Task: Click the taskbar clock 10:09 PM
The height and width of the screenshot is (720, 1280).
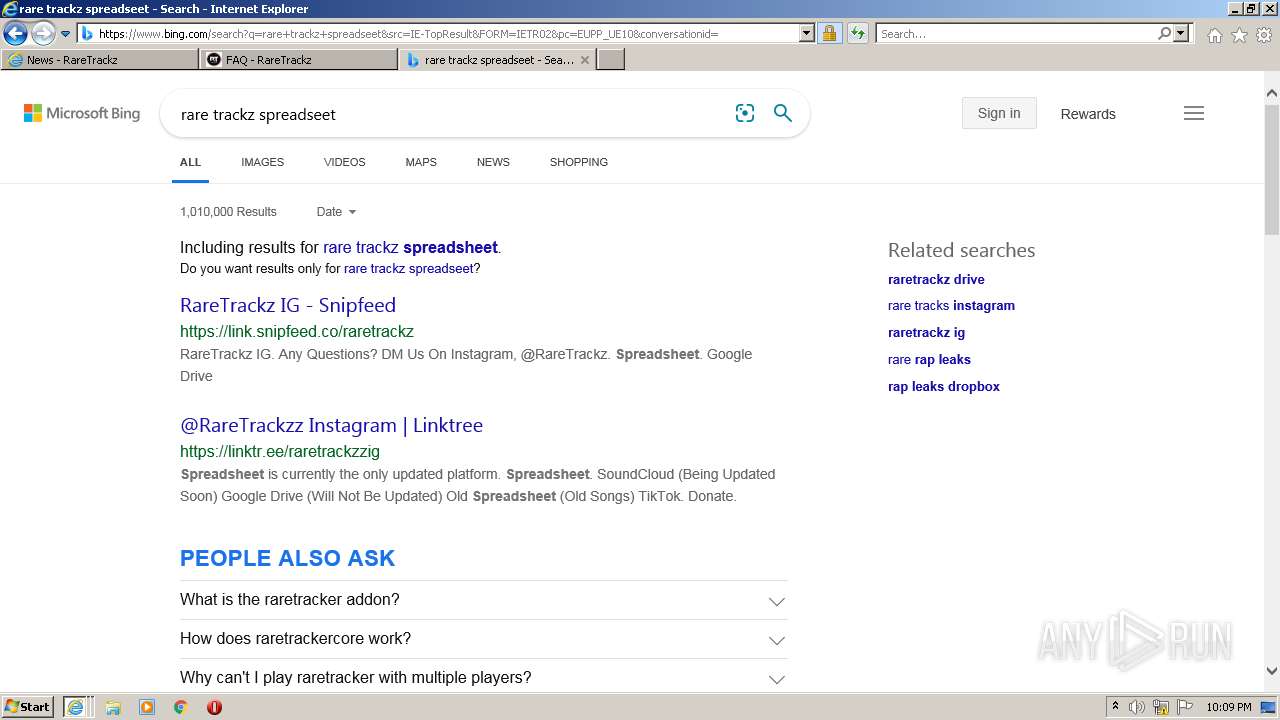Action: (1228, 707)
